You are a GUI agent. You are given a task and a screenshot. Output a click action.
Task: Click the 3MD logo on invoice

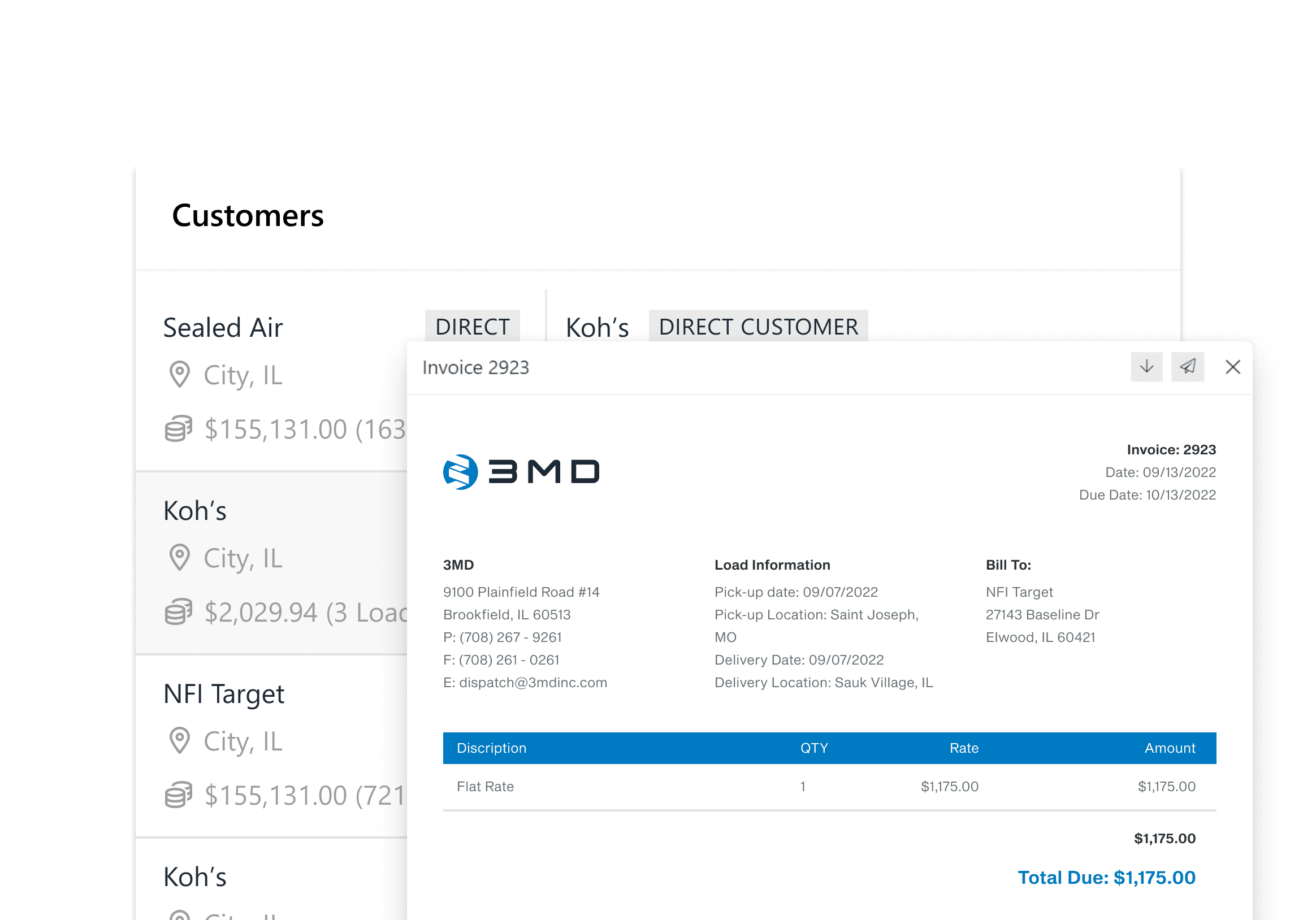click(521, 472)
